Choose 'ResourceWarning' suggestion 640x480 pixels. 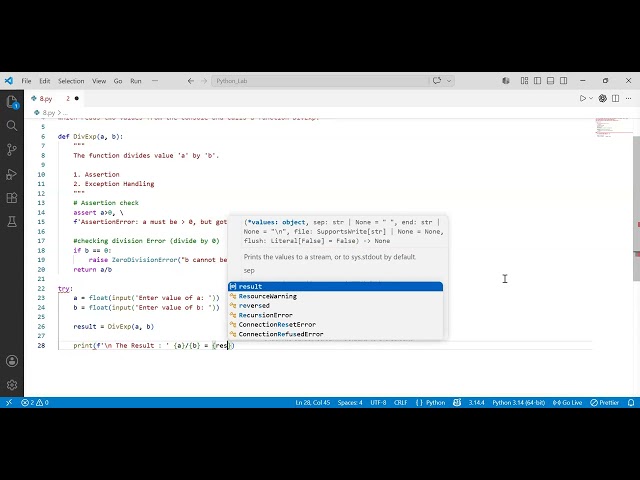pyautogui.click(x=336, y=296)
